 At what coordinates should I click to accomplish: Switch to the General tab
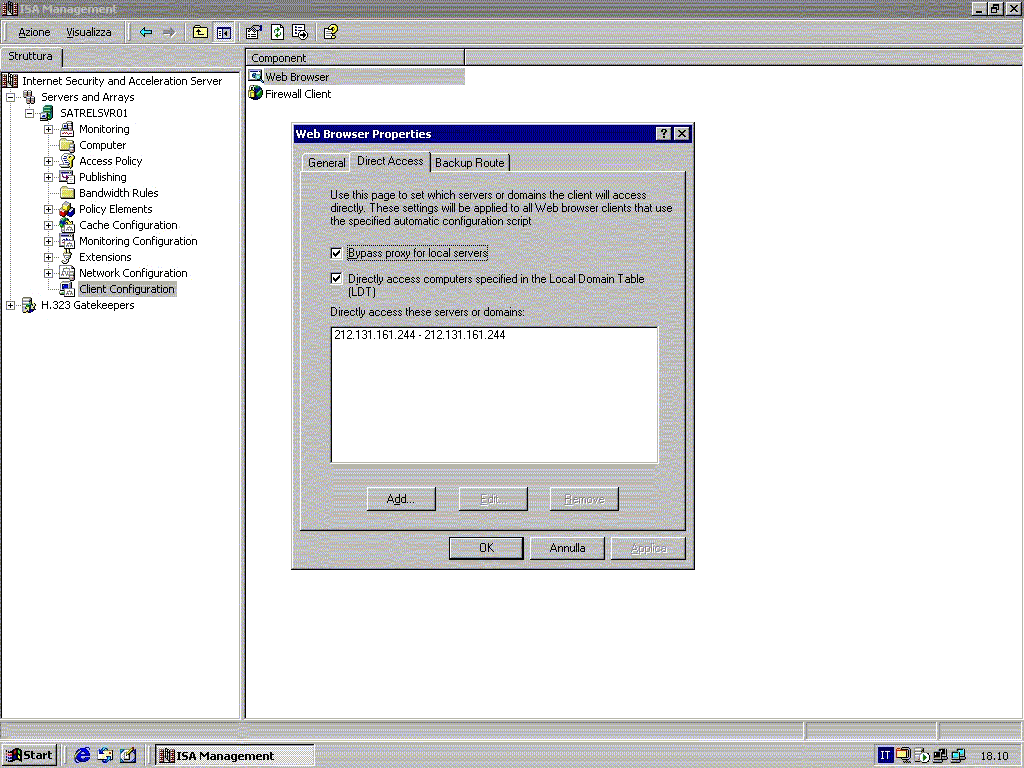[326, 163]
